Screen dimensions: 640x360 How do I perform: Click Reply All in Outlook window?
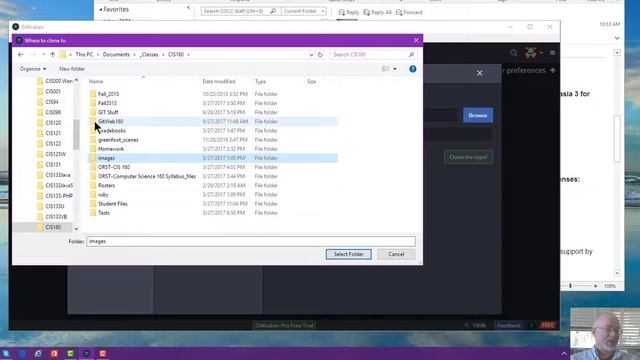click(x=377, y=12)
